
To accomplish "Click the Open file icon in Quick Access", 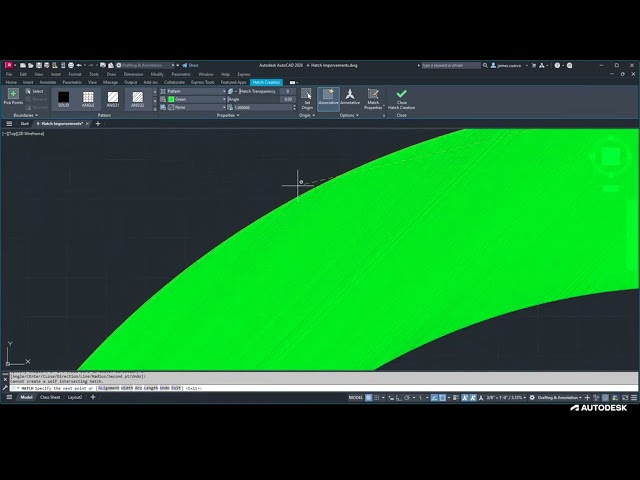I will (x=31, y=65).
